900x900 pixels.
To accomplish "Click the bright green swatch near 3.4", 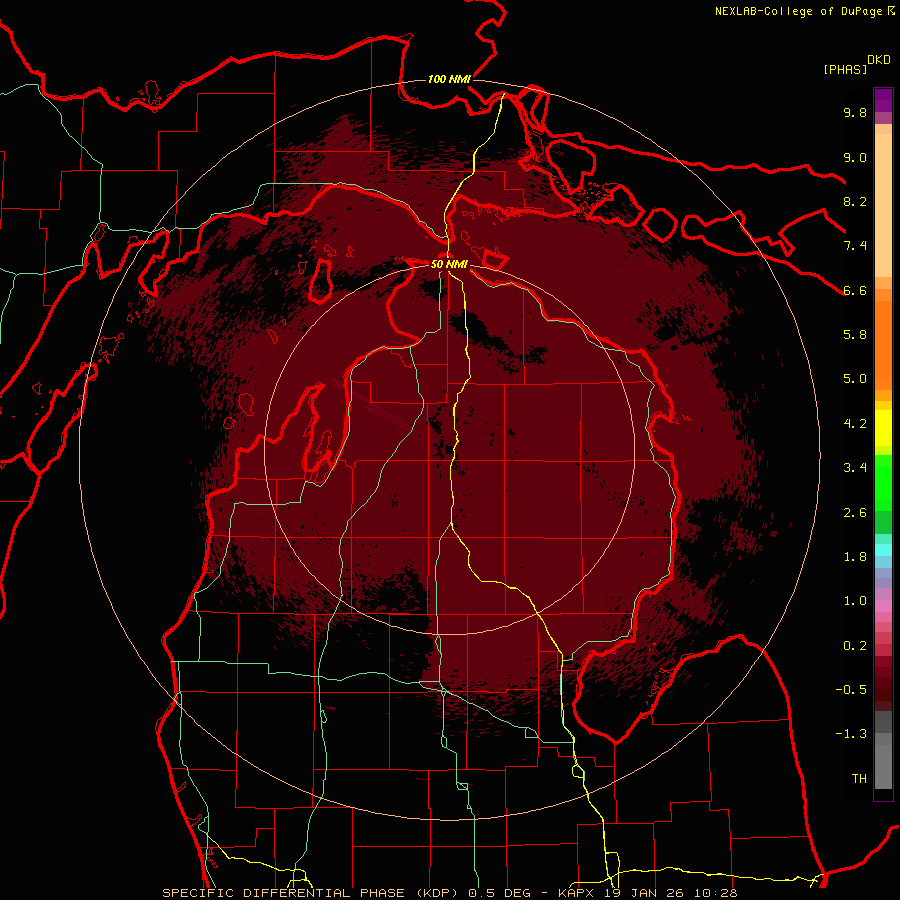I will click(883, 482).
